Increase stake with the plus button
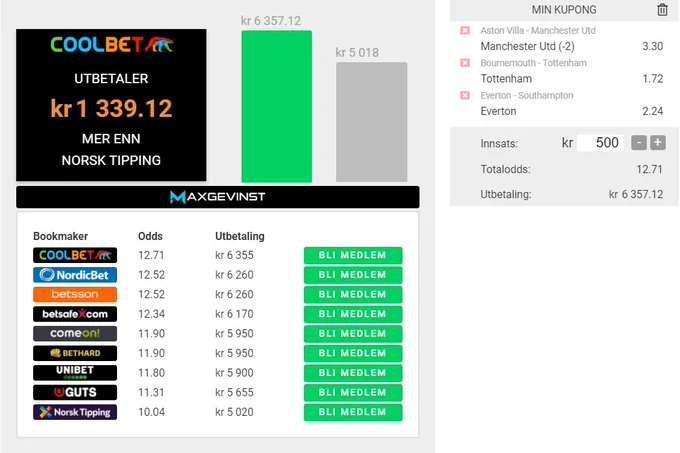680x453 pixels. (658, 143)
